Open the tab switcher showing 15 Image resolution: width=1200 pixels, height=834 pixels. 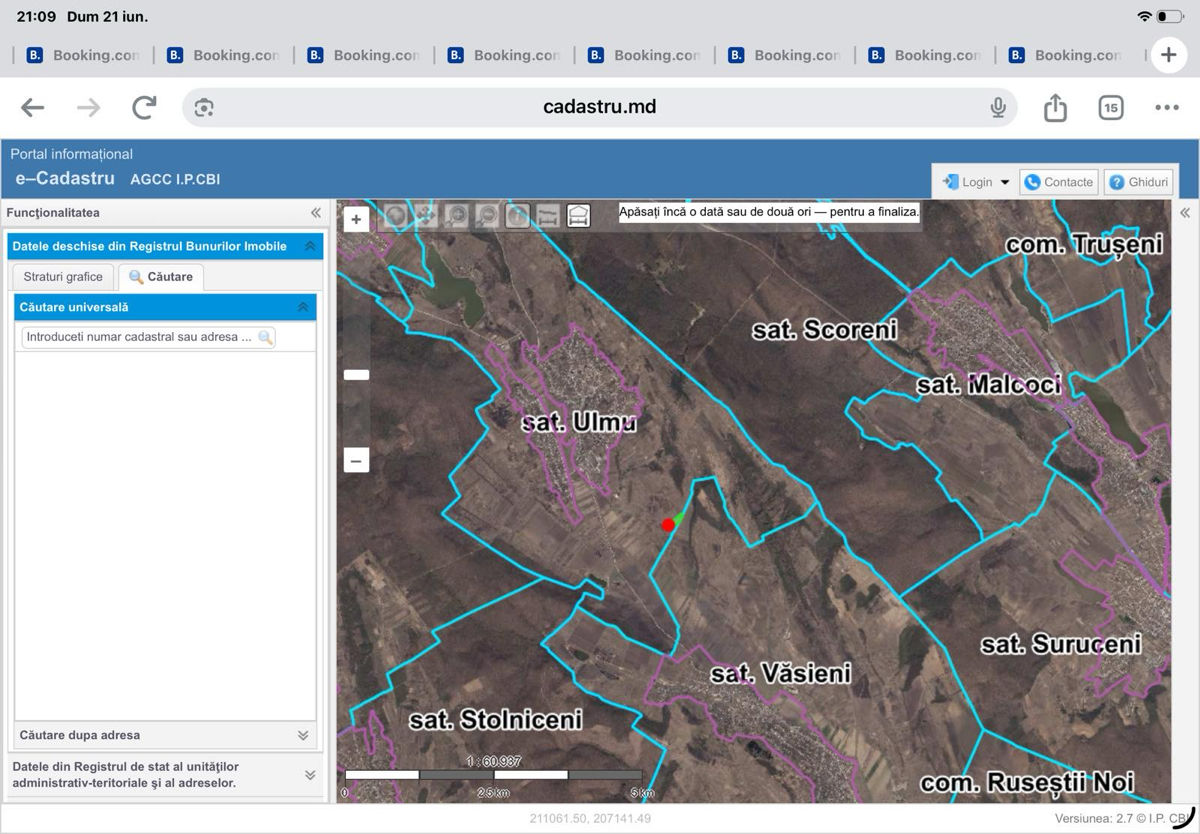[1111, 108]
